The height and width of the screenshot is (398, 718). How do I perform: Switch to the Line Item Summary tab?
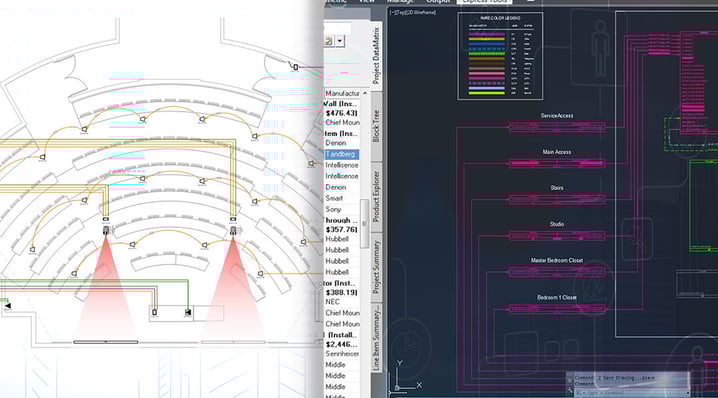(376, 338)
